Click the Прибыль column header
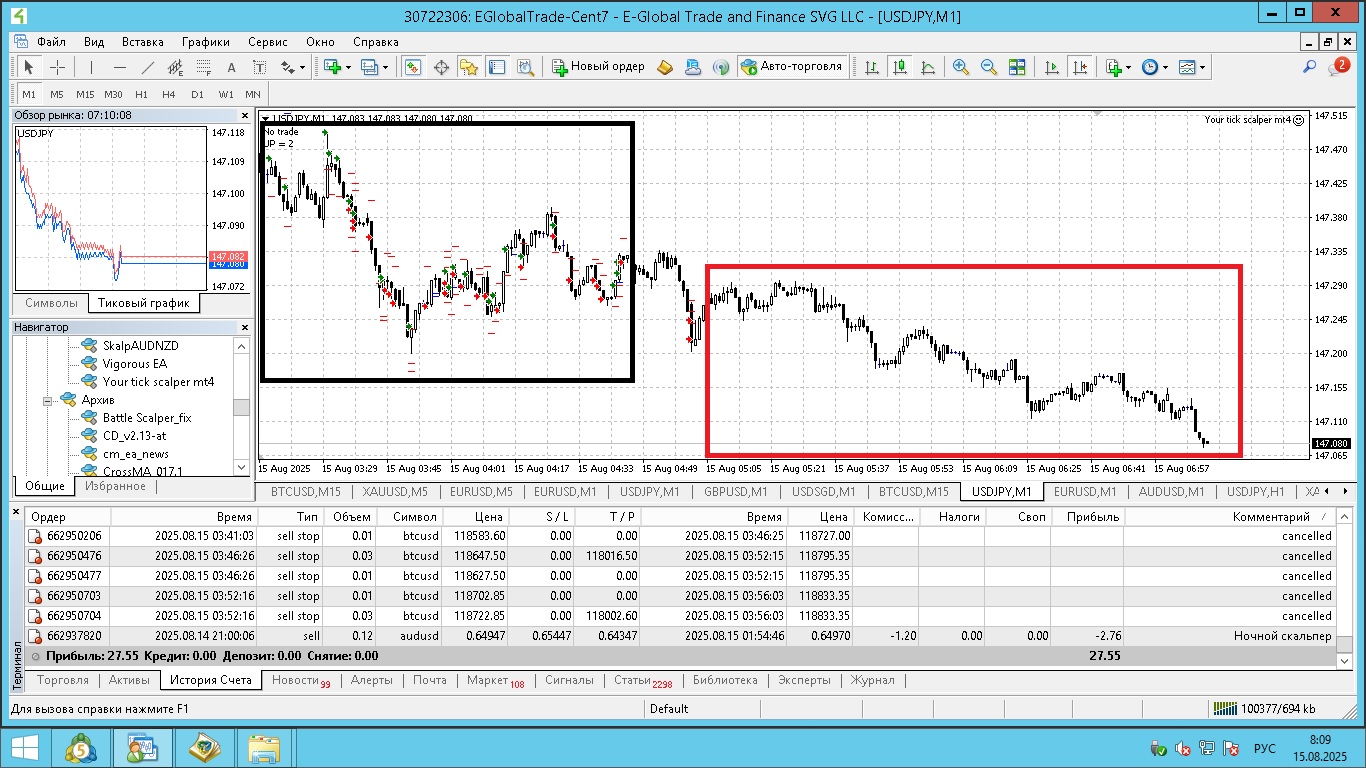The height and width of the screenshot is (768, 1366). pyautogui.click(x=1092, y=517)
